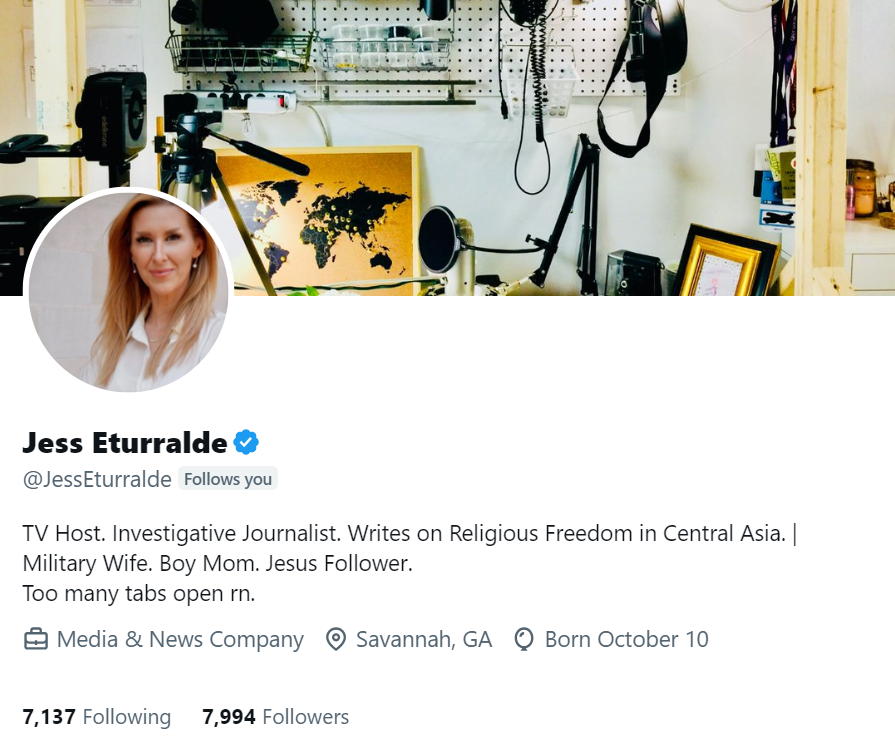
Task: Click the blue verified checkmark badge
Action: (246, 442)
